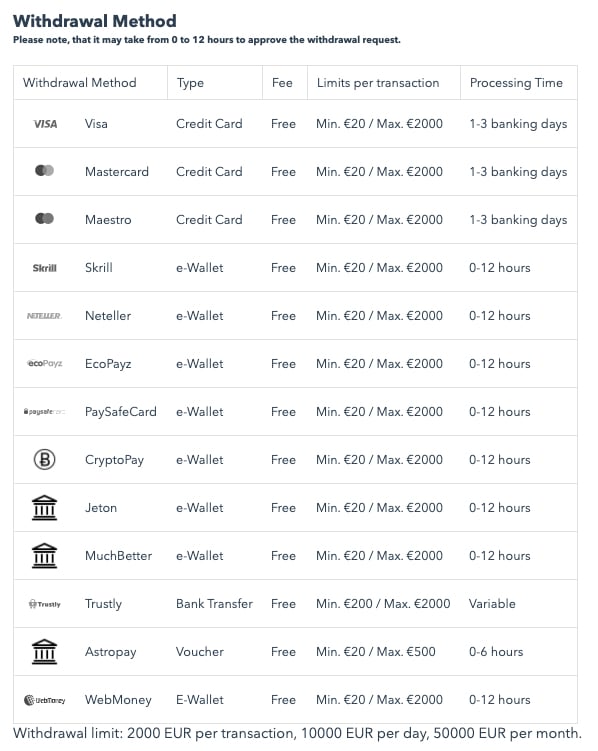Viewport: 598px width, 751px height.
Task: Select the Maestro card logo
Action: (x=45, y=218)
